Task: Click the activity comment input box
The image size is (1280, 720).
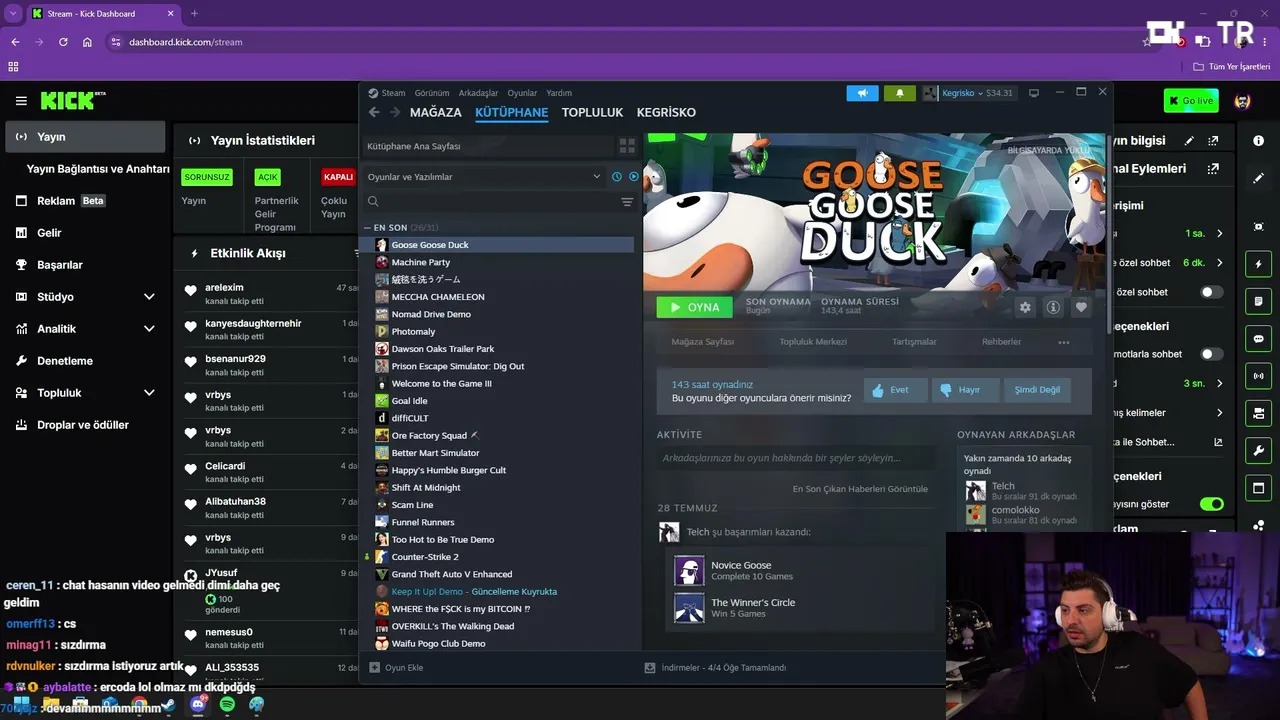Action: pos(795,458)
